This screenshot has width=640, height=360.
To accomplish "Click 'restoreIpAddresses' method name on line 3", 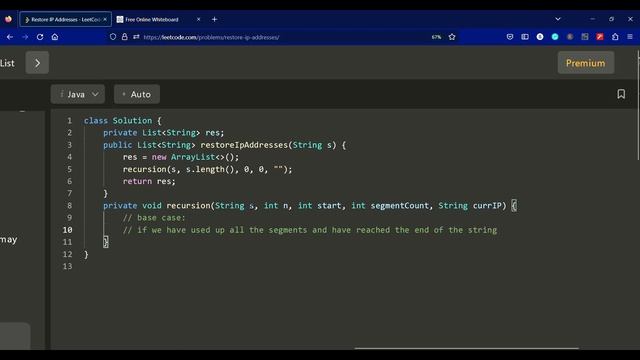I will point(244,145).
